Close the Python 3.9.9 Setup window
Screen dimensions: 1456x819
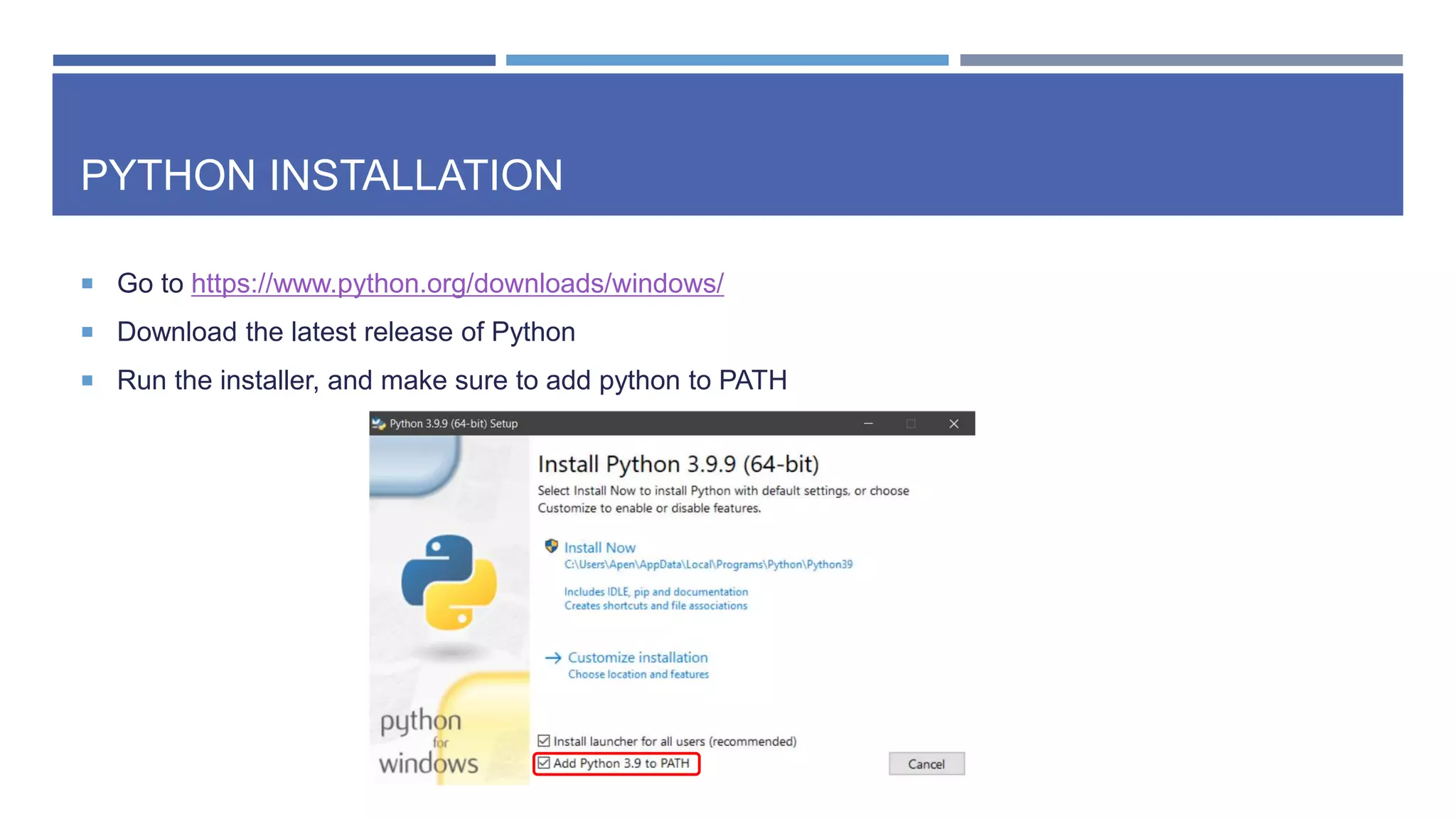(x=954, y=424)
